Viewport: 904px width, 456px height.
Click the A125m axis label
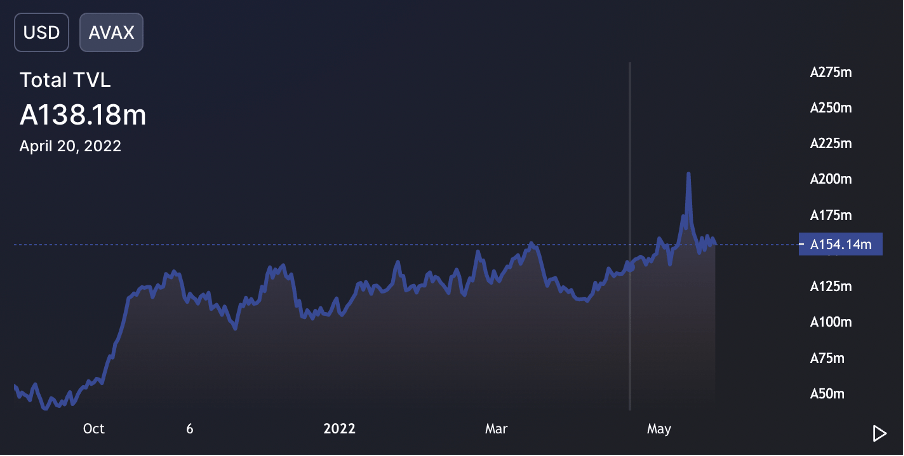[x=831, y=287]
